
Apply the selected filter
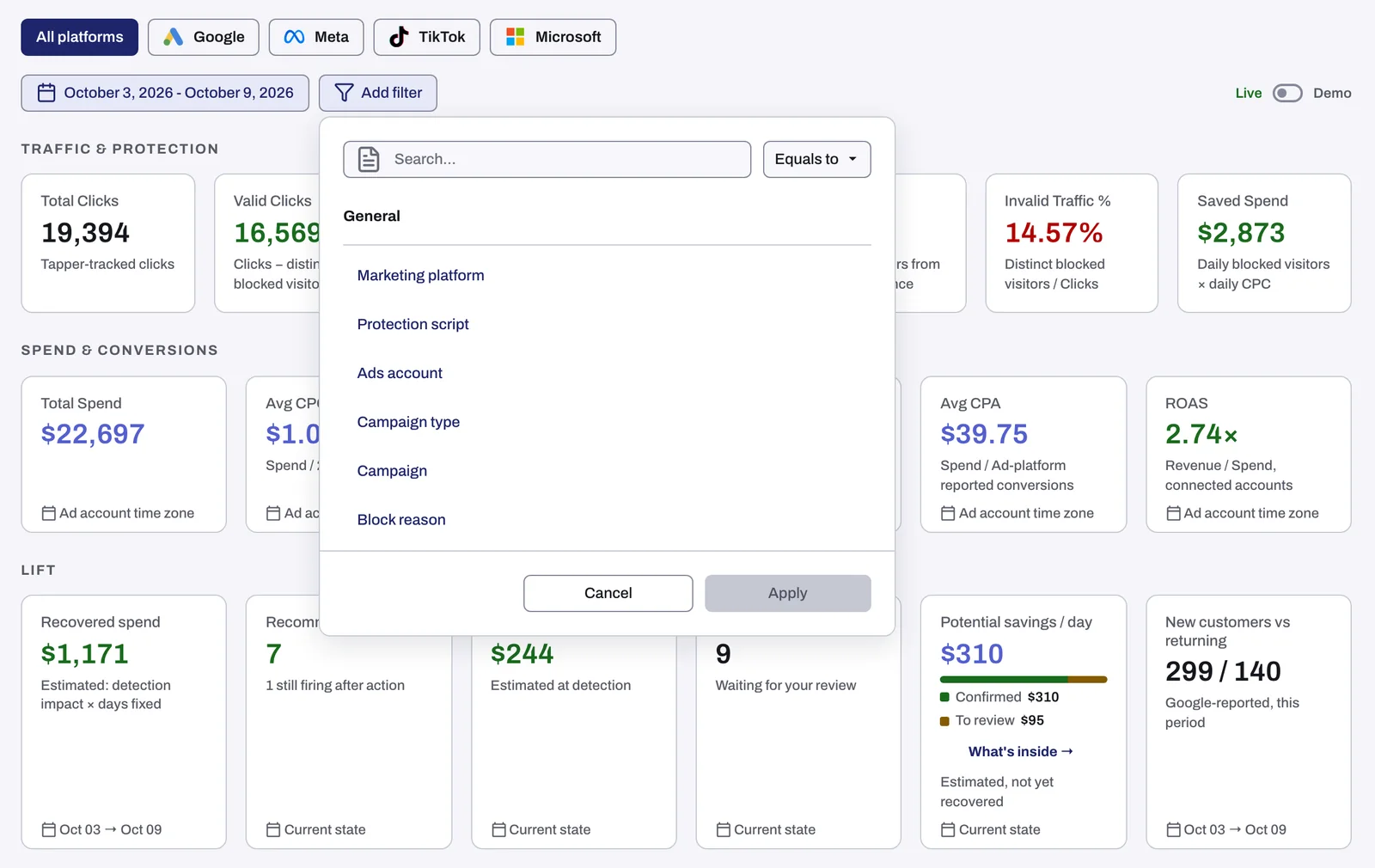click(x=787, y=593)
